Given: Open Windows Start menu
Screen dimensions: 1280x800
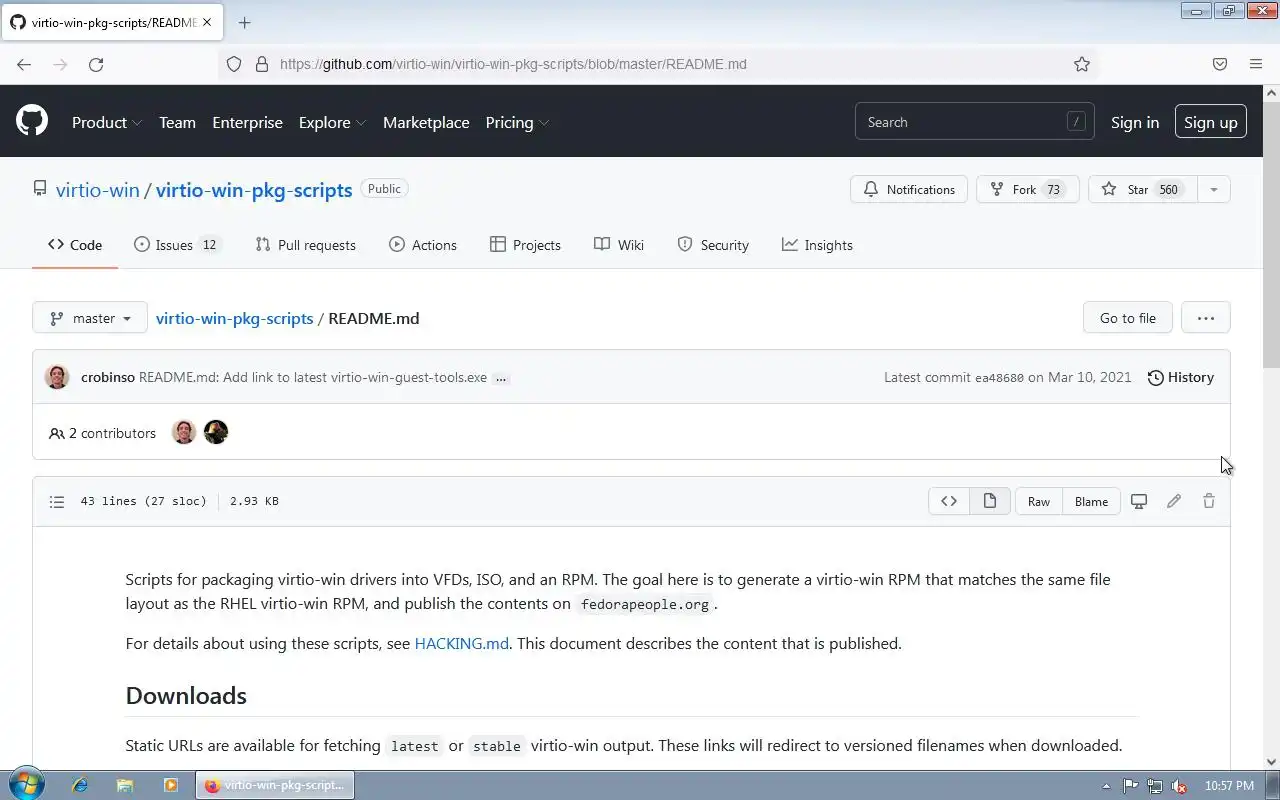Looking at the screenshot, I should tap(25, 785).
